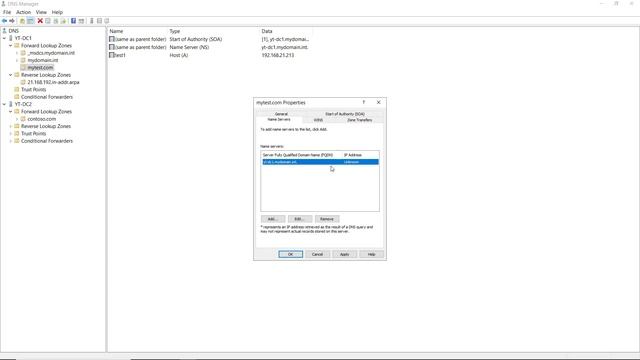Click the YT-DC1 server icon in the tree
This screenshot has width=640, height=360.
(11, 38)
